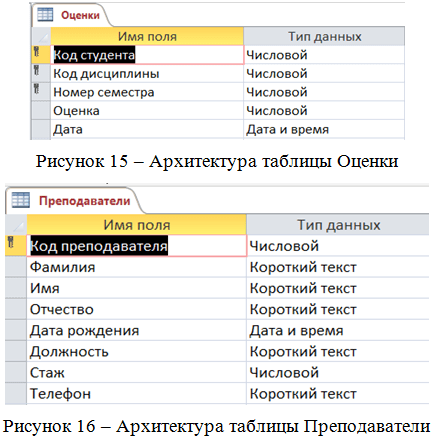Viewport: 438px width, 439px height.
Task: Open data type for Стаж field
Action: point(338,373)
